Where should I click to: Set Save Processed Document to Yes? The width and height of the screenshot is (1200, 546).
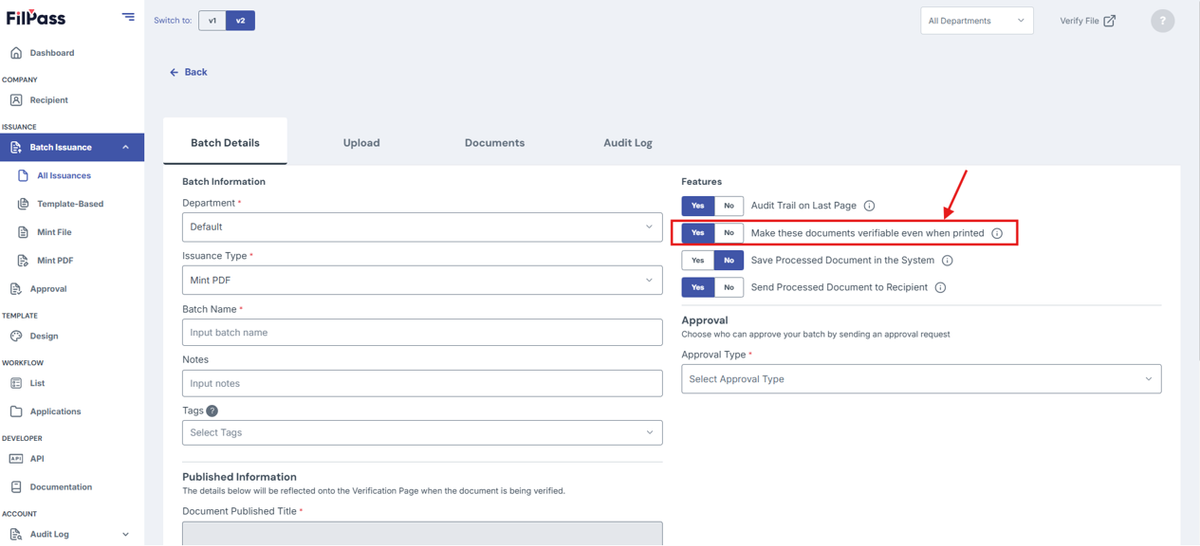point(698,260)
